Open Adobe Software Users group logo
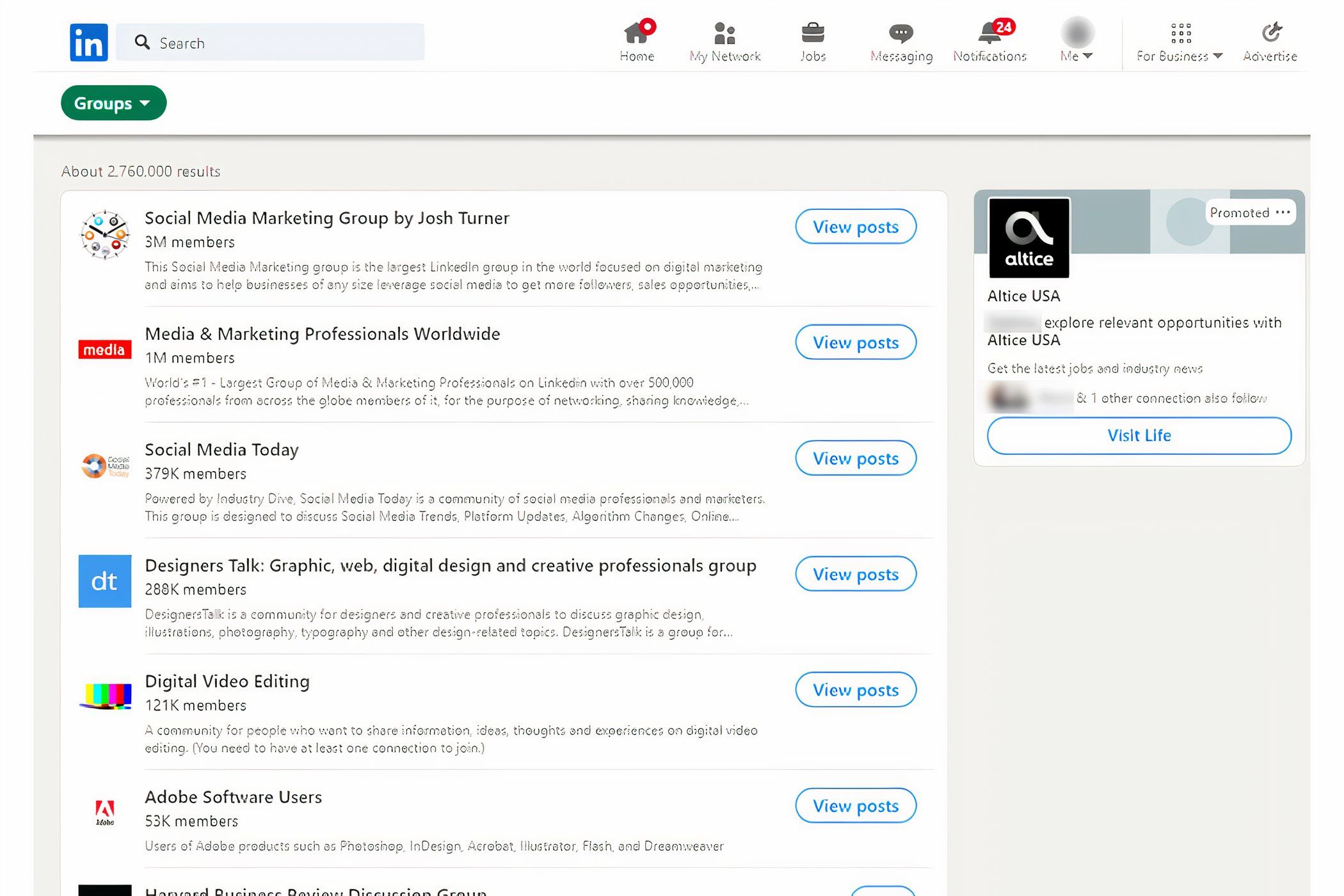The height and width of the screenshot is (896, 1344). pos(104,813)
